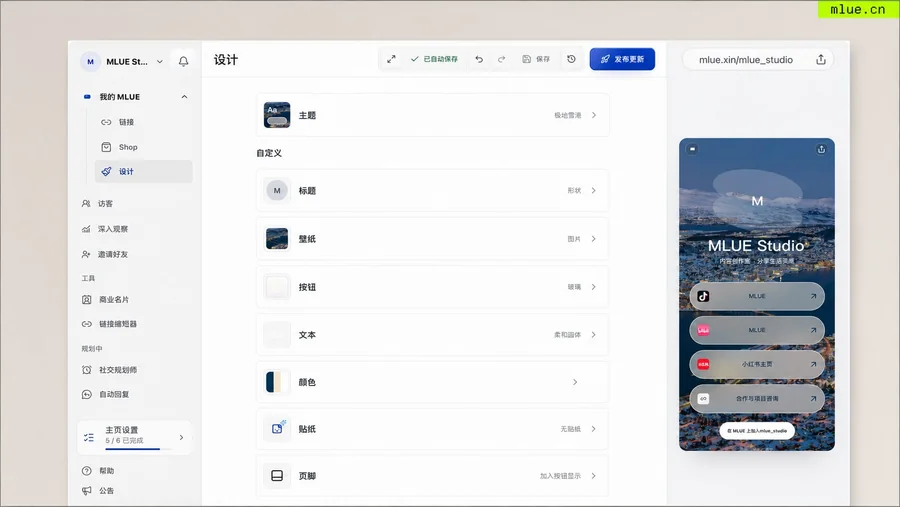Expand 主题 row chevron
This screenshot has width=900, height=507.
[594, 115]
